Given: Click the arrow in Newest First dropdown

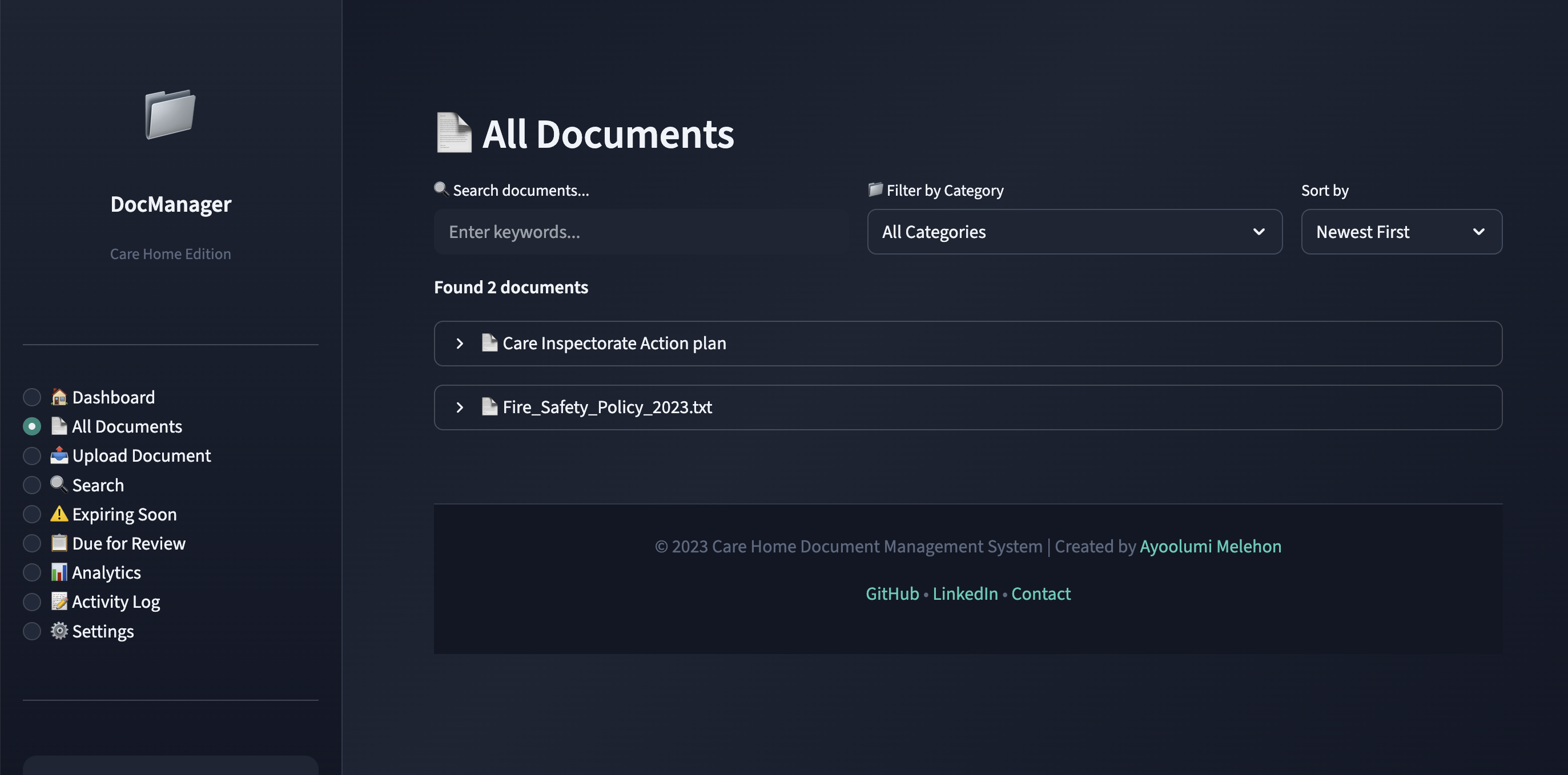Looking at the screenshot, I should click(x=1478, y=232).
